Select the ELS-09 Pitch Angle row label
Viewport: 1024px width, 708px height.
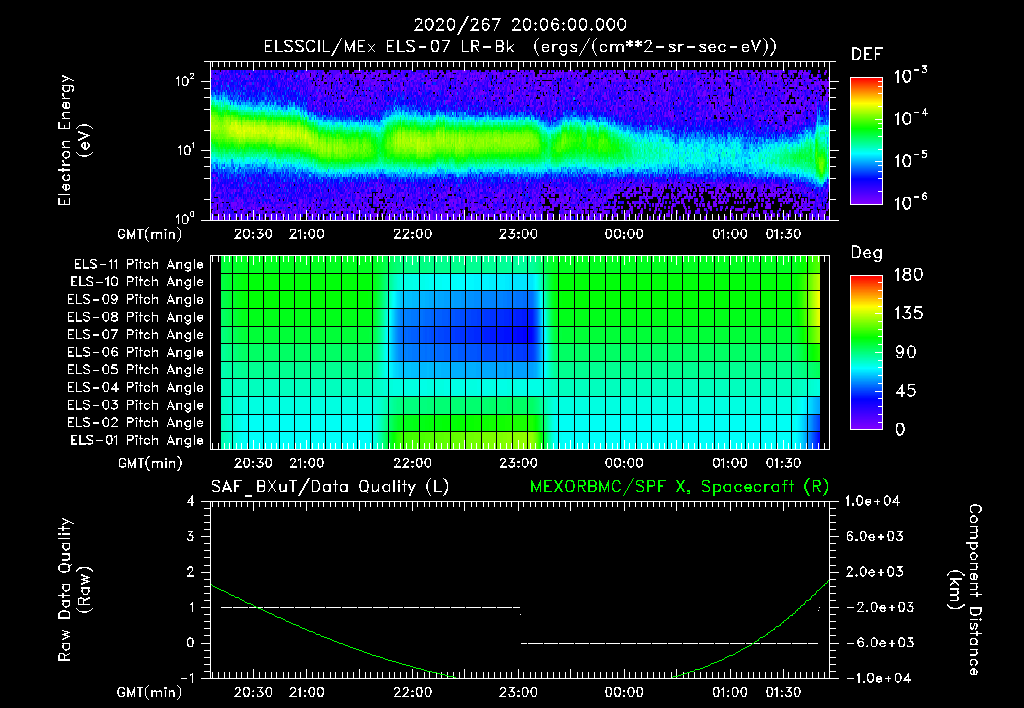pyautogui.click(x=136, y=300)
